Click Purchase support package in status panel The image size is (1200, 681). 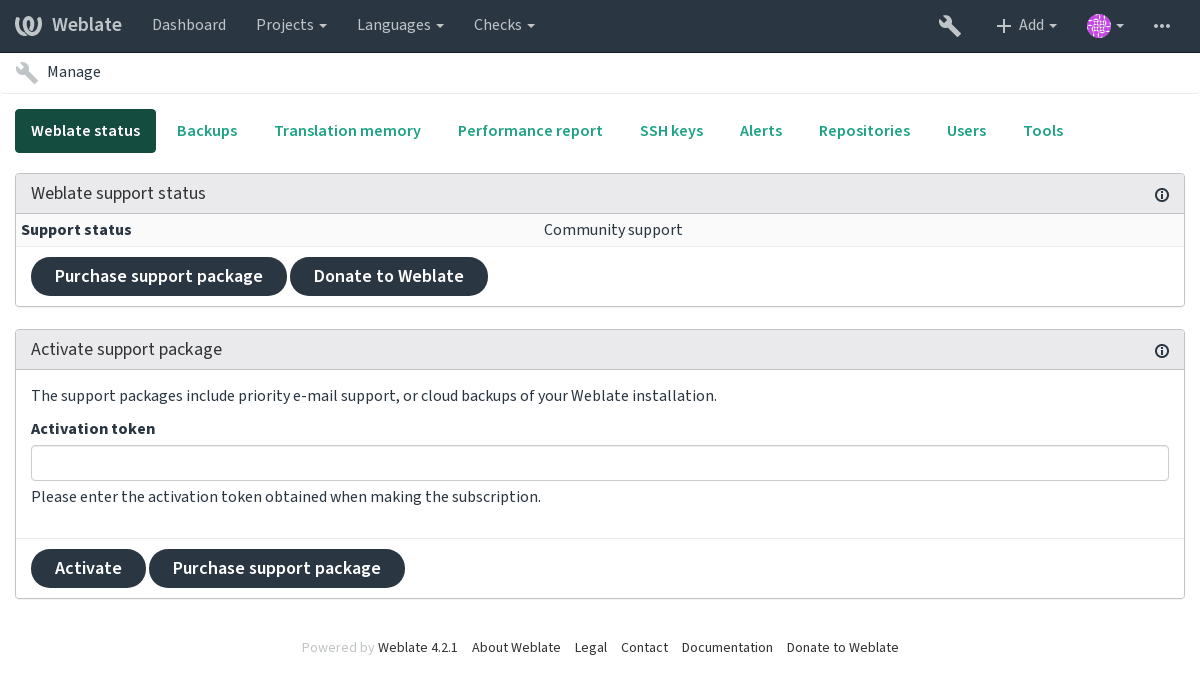pos(159,276)
